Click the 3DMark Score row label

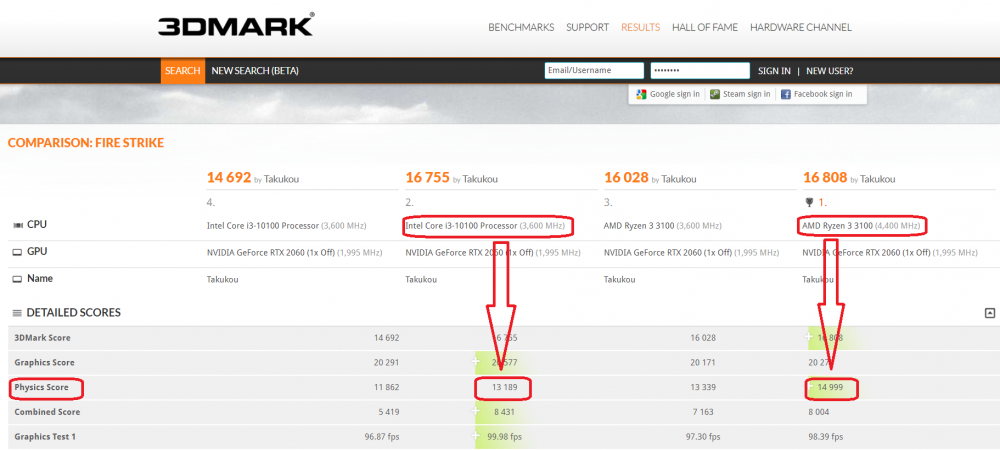pyautogui.click(x=43, y=338)
